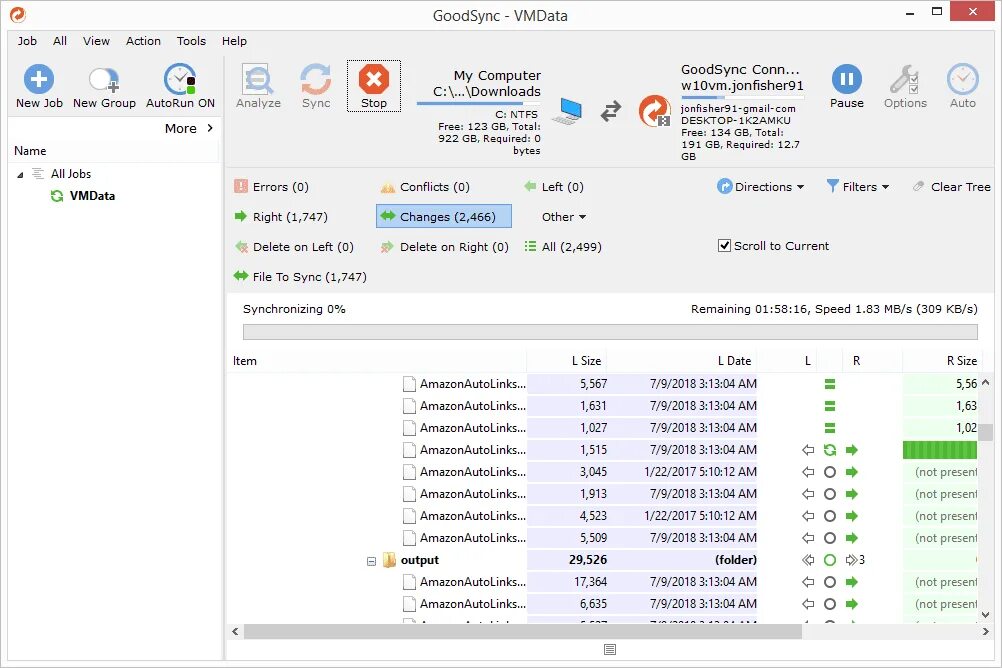Toggle AutoRun ON clock icon

180,79
